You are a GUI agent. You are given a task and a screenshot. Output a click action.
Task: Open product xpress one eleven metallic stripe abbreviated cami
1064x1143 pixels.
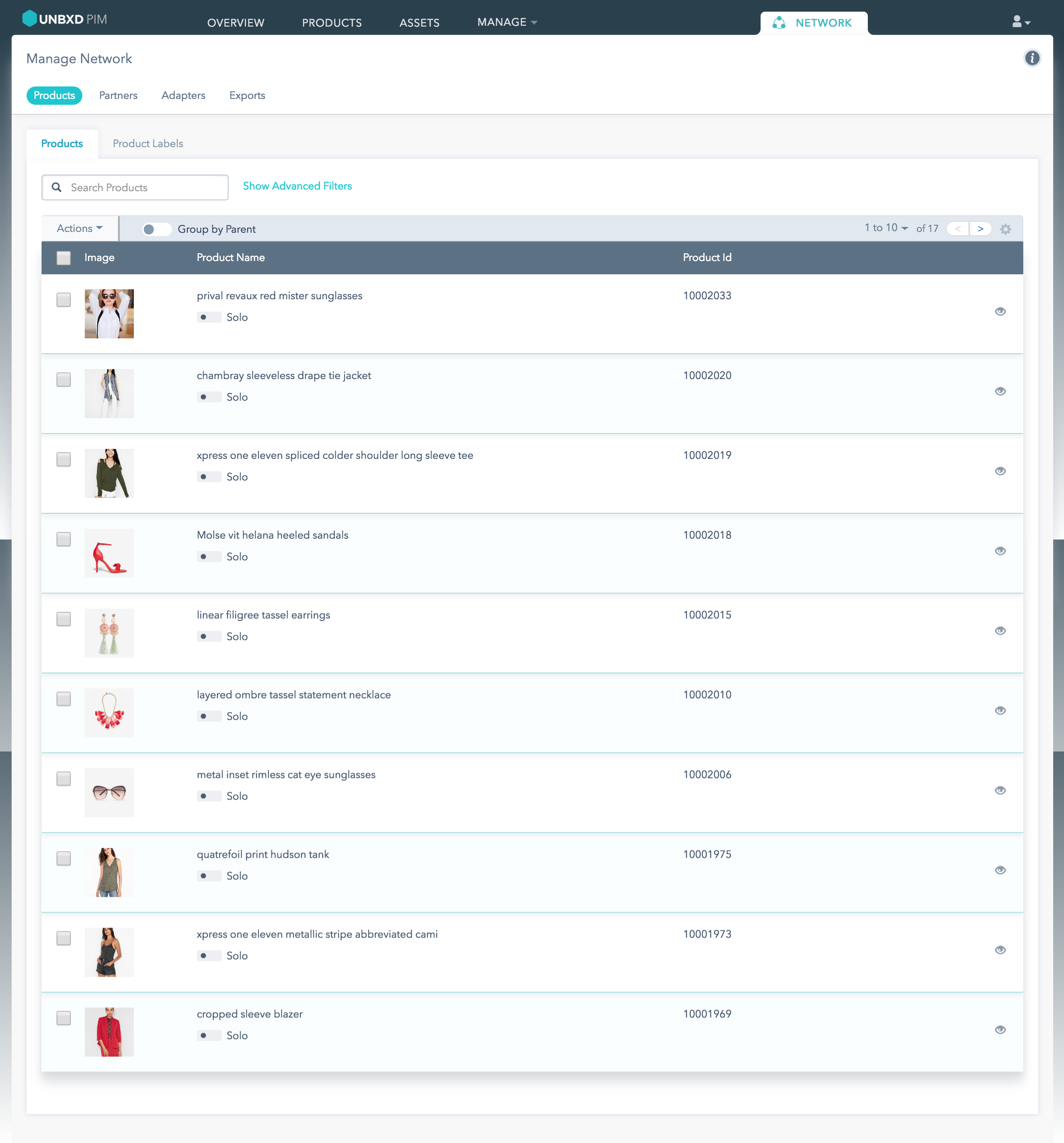pos(317,935)
